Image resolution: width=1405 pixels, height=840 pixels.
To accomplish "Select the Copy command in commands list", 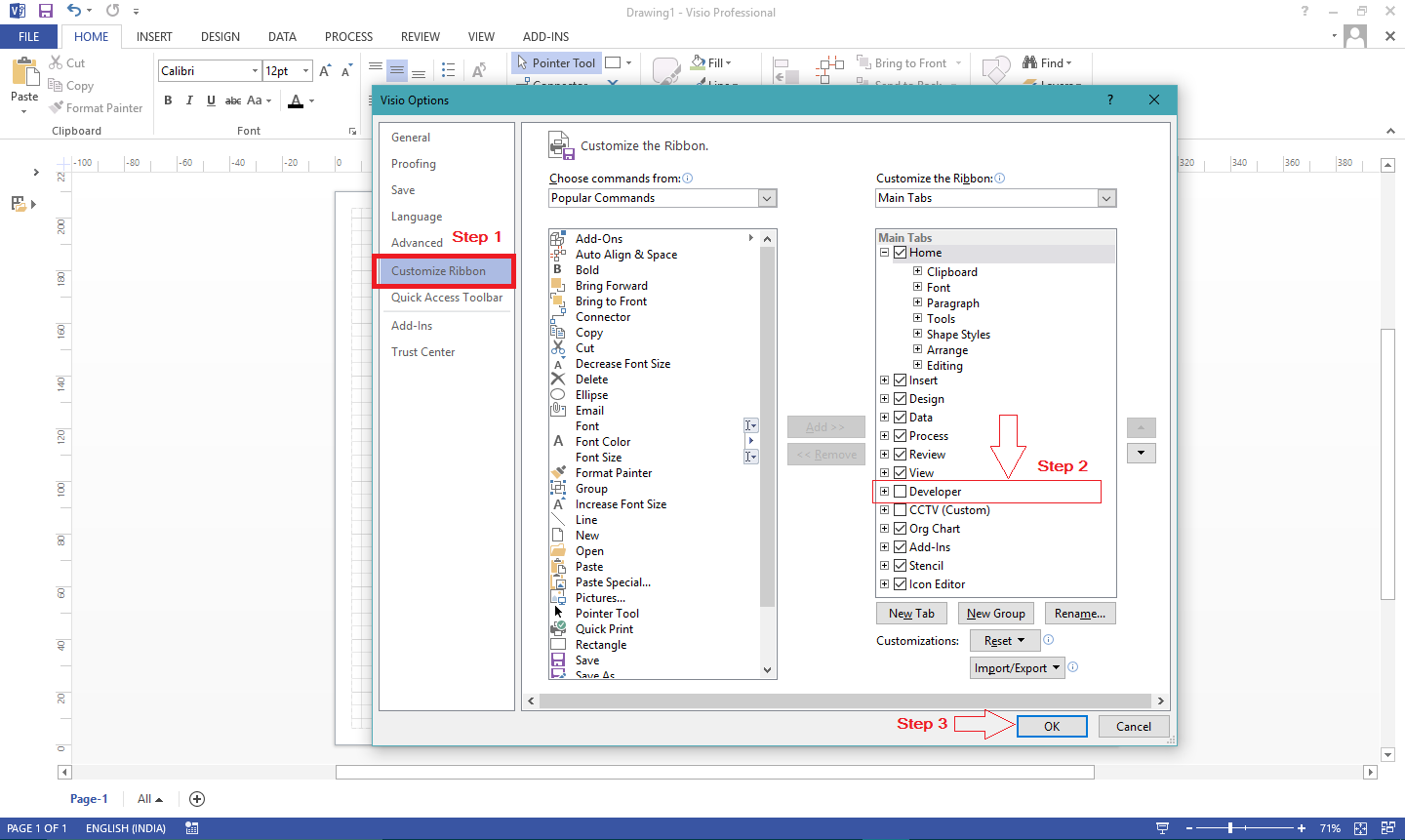I will click(589, 332).
